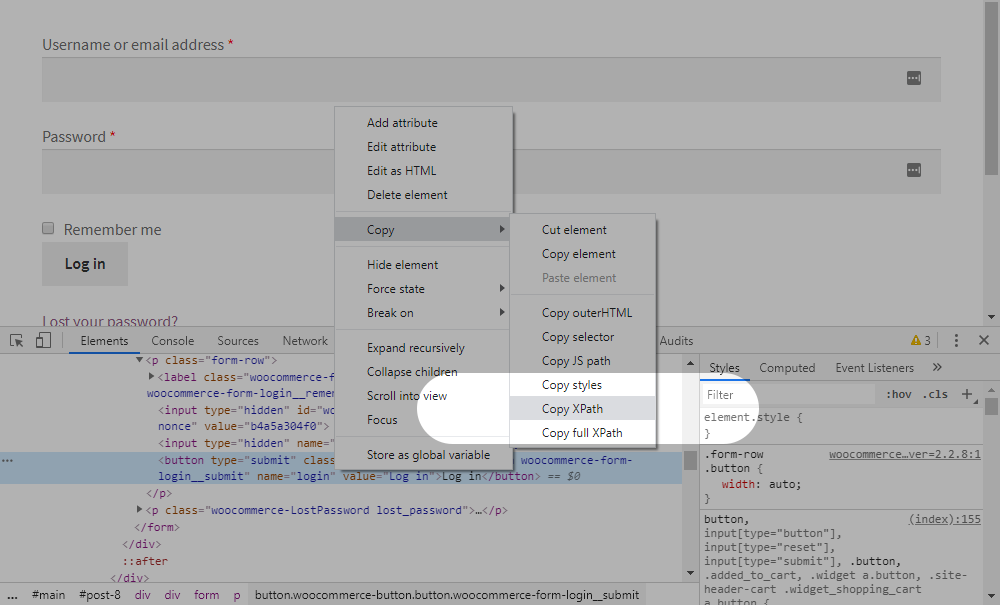This screenshot has height=605, width=1000.
Task: Tick the Remember me checkbox
Action: [48, 228]
